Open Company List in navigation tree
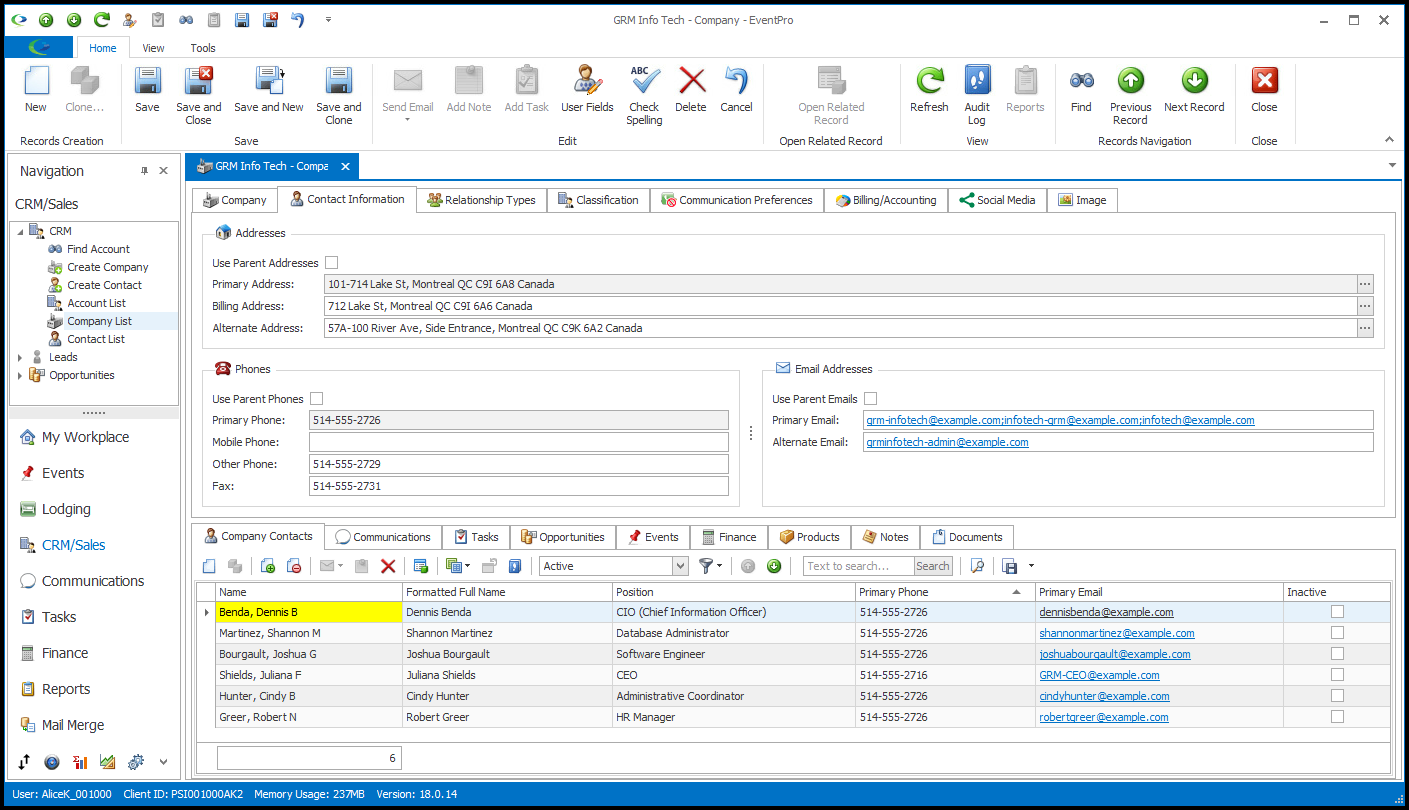Viewport: 1409px width, 810px height. [x=99, y=321]
